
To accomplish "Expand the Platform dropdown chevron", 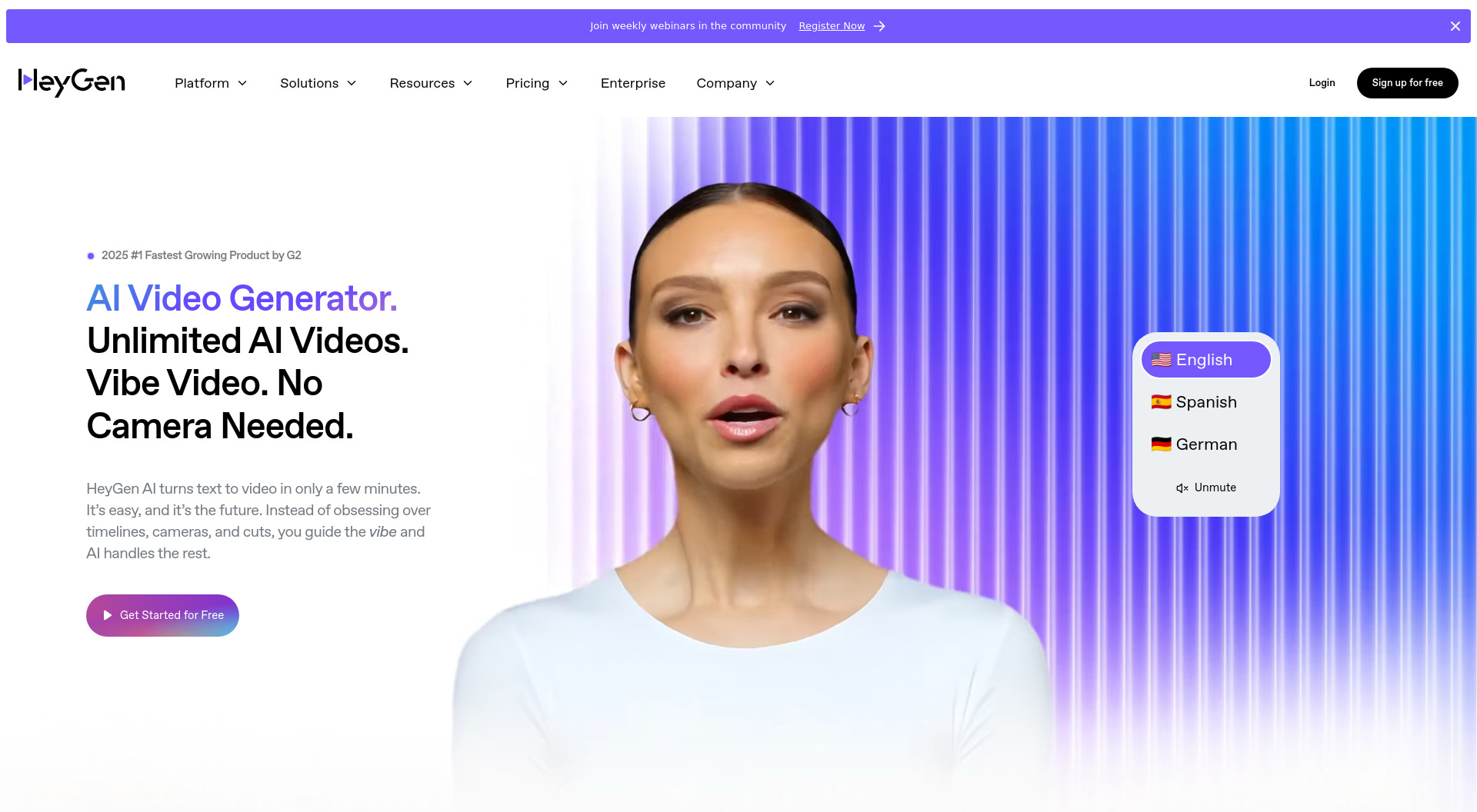I will [242, 83].
